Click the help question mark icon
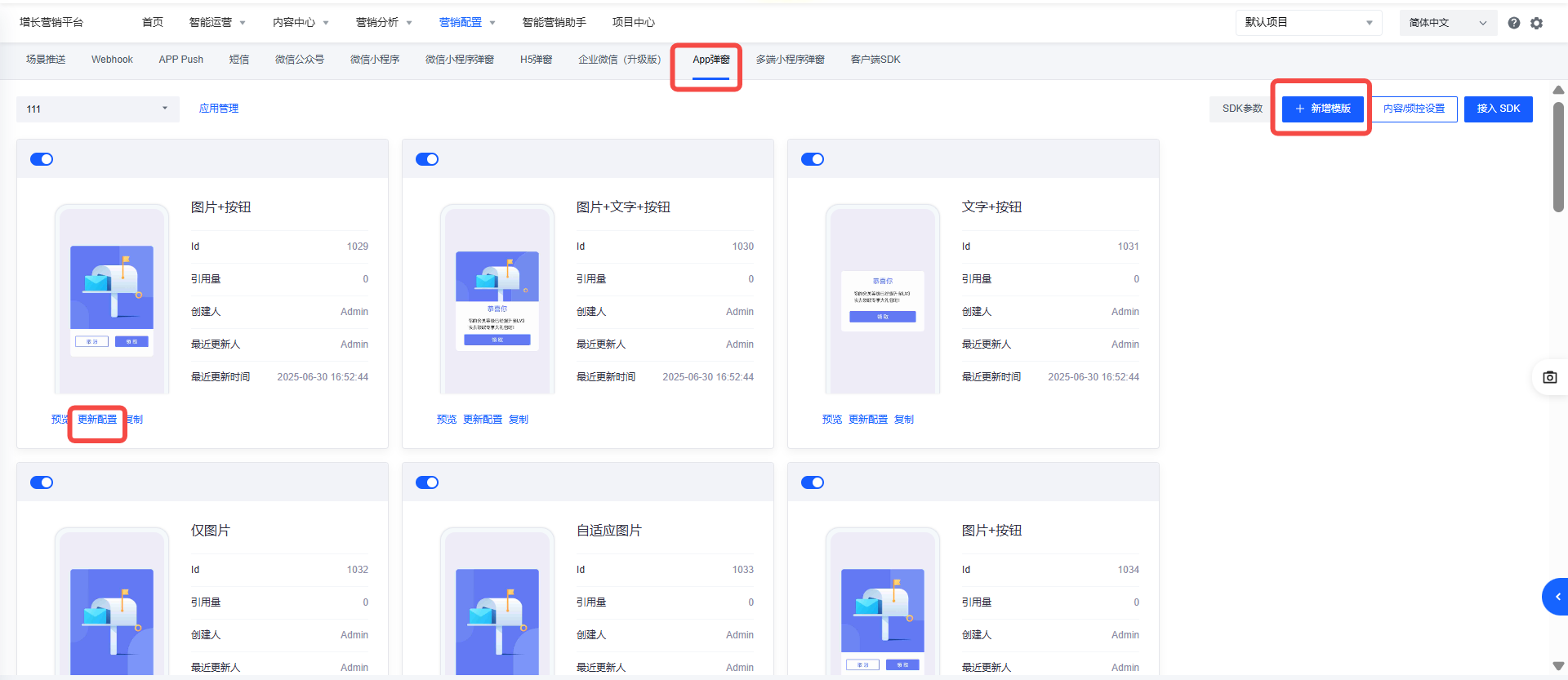 tap(1513, 23)
